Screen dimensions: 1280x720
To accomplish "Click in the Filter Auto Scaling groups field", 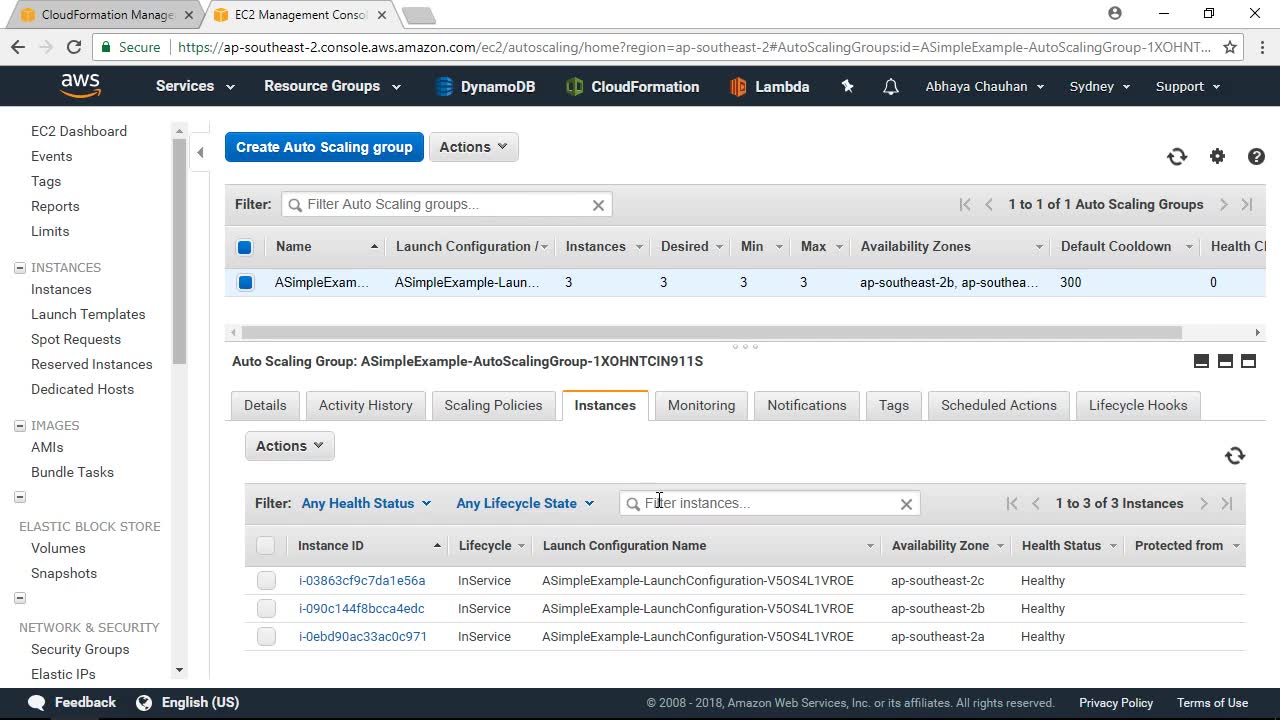I will point(447,204).
